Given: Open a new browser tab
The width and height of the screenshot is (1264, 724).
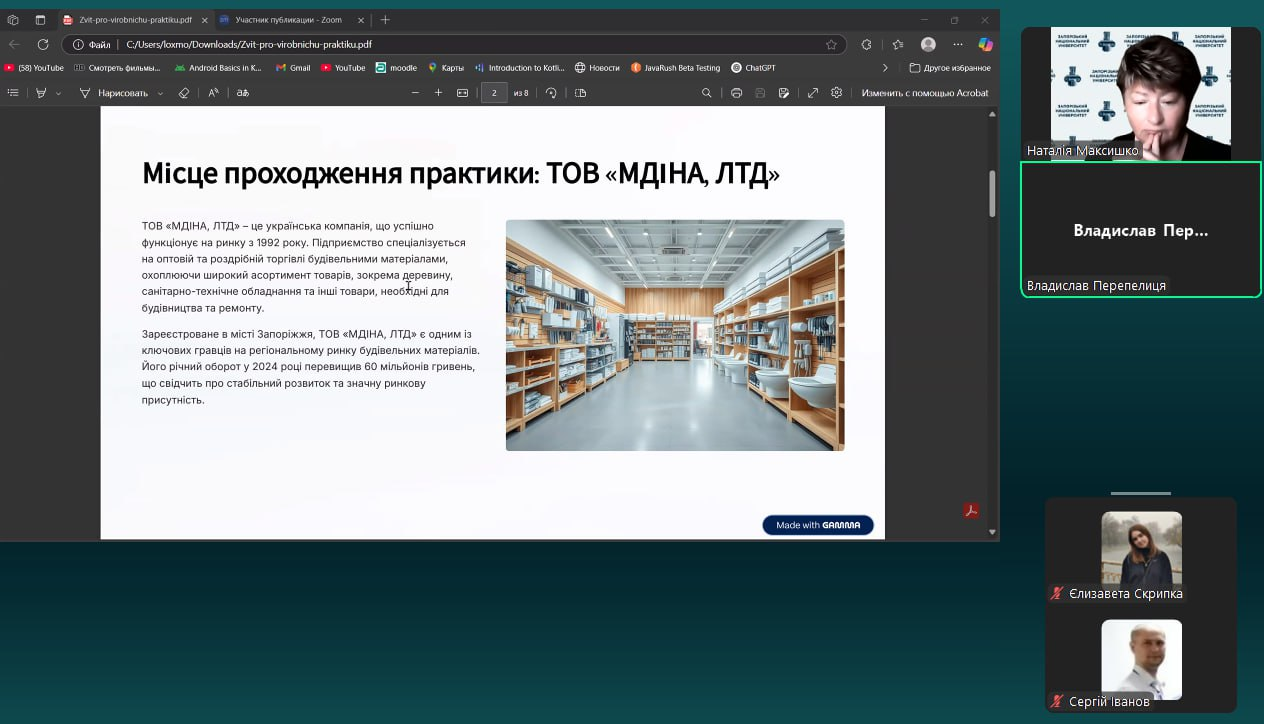Looking at the screenshot, I should (x=385, y=20).
